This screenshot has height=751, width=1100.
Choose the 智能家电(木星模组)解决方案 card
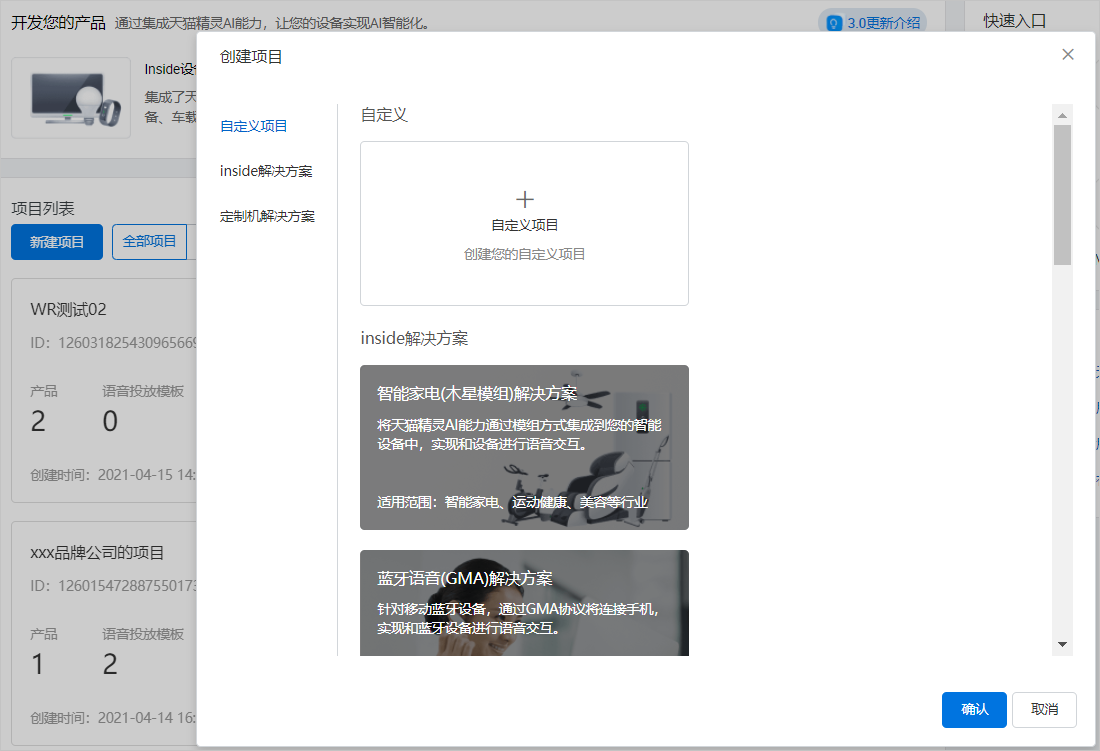524,447
